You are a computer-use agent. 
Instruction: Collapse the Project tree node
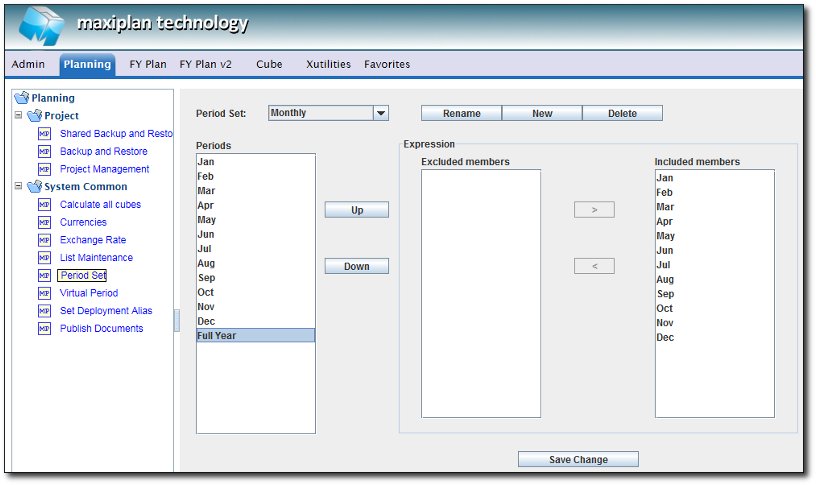18,116
